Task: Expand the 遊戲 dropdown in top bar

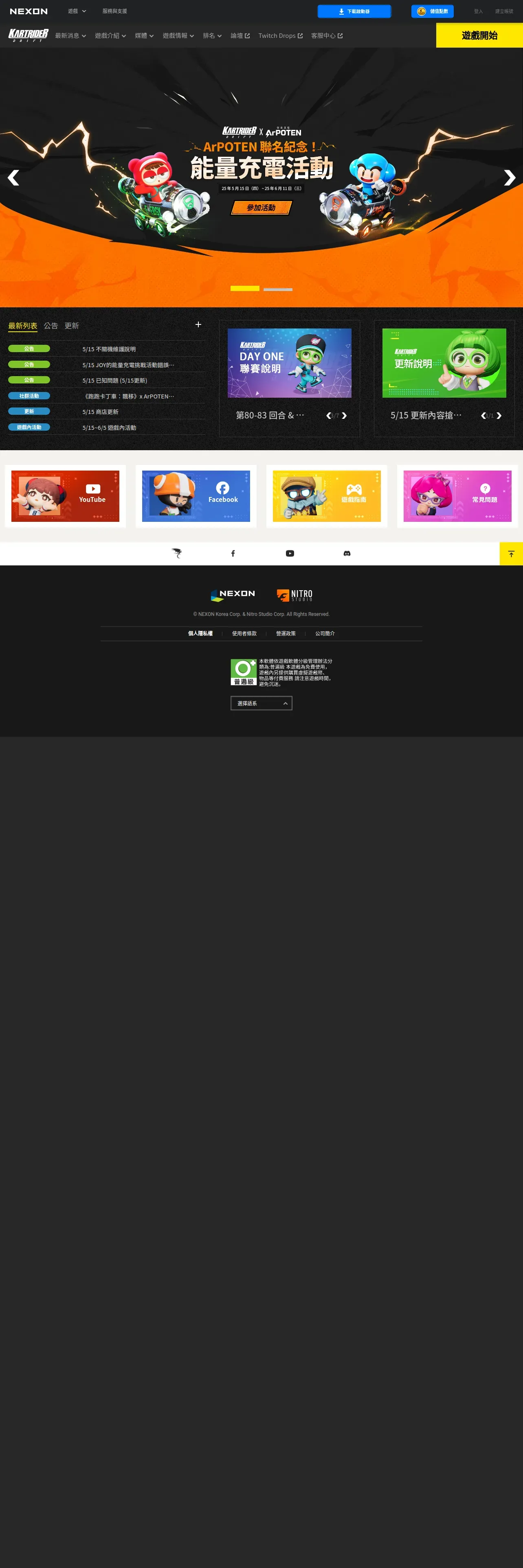Action: [77, 11]
